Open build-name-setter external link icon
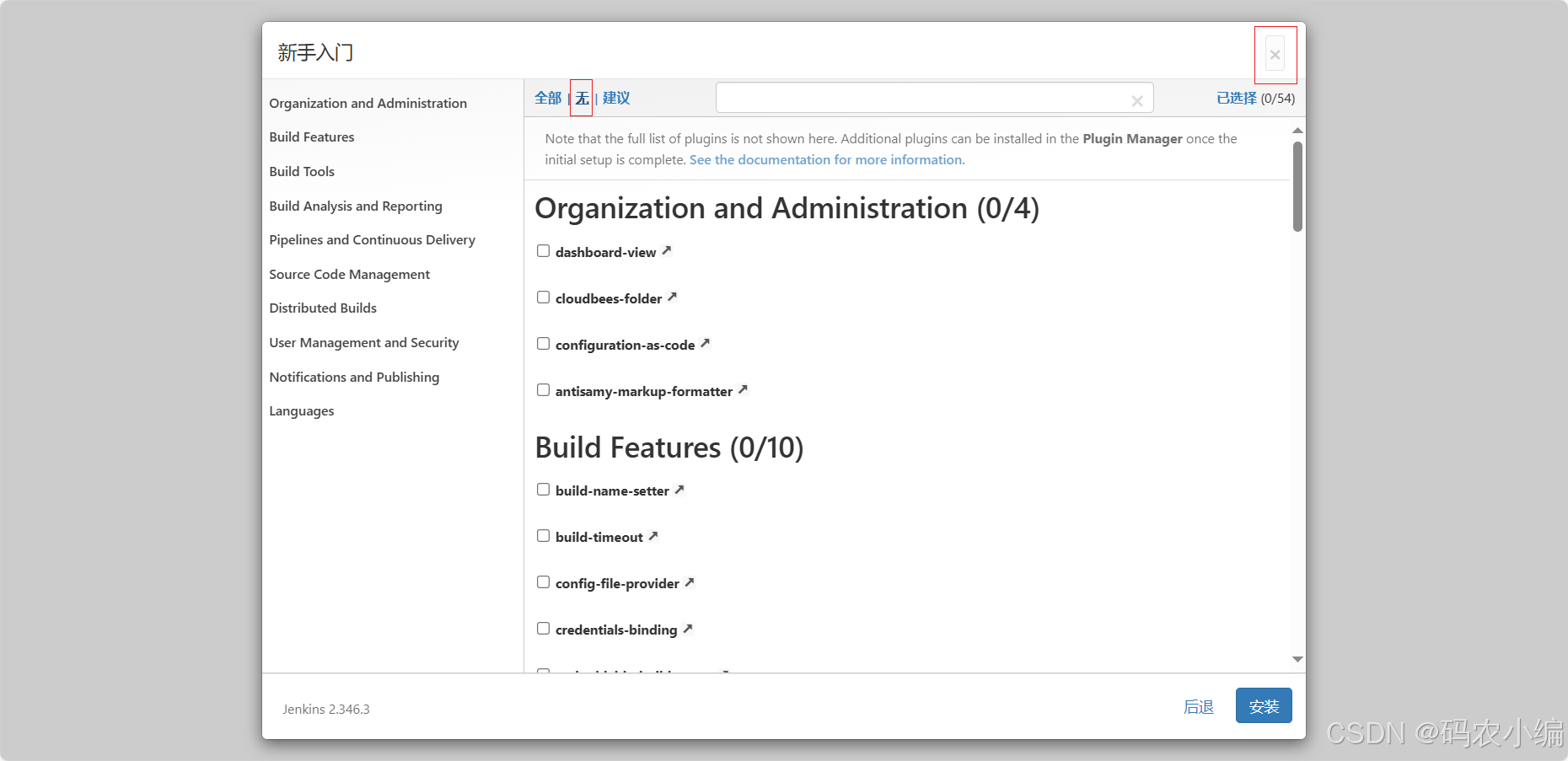Image resolution: width=1568 pixels, height=761 pixels. (679, 489)
